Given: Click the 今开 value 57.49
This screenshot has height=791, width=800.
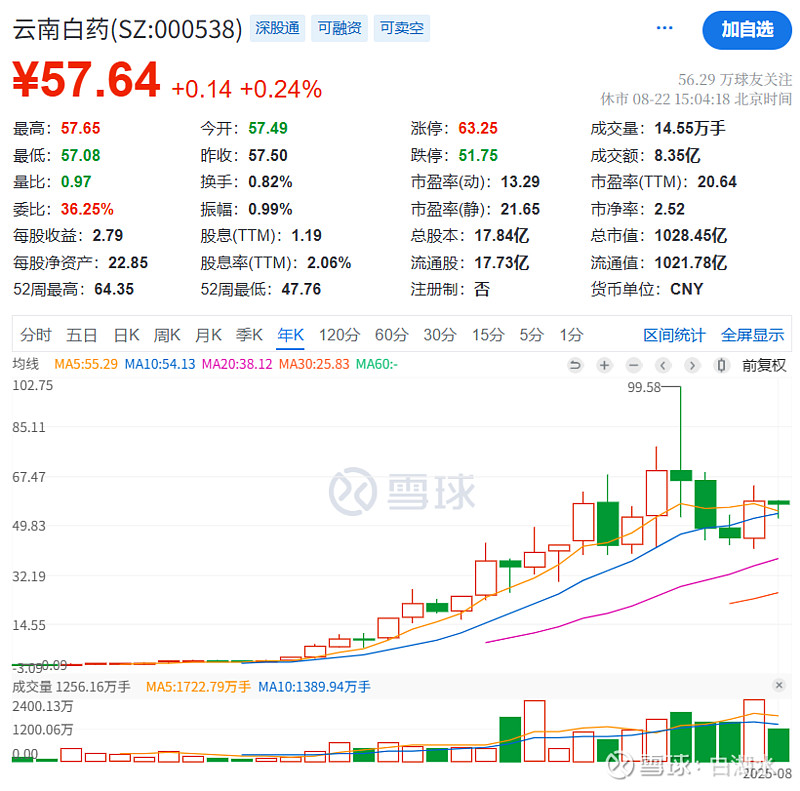Looking at the screenshot, I should pos(268,129).
